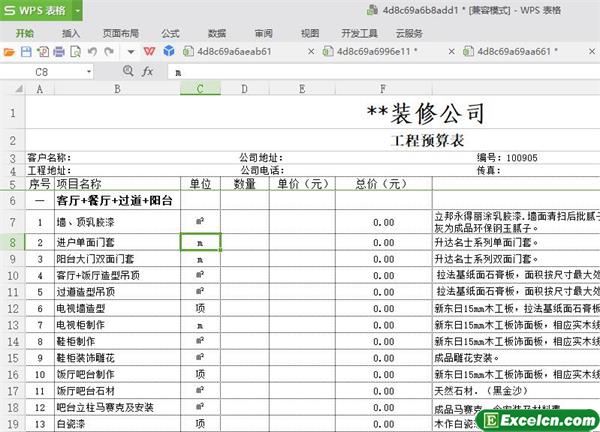Select row 8 header

click(13, 243)
